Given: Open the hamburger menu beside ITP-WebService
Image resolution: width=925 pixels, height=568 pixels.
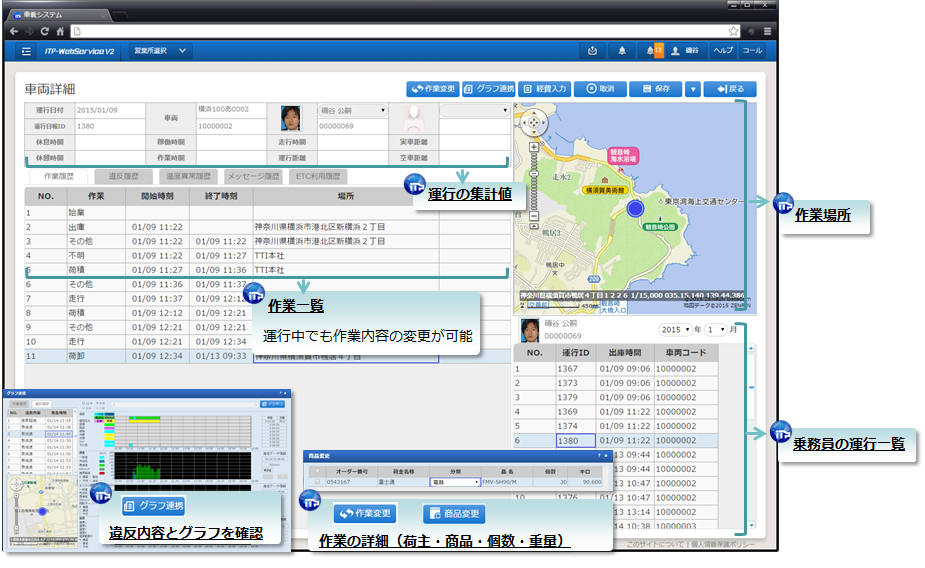Looking at the screenshot, I should (26, 50).
